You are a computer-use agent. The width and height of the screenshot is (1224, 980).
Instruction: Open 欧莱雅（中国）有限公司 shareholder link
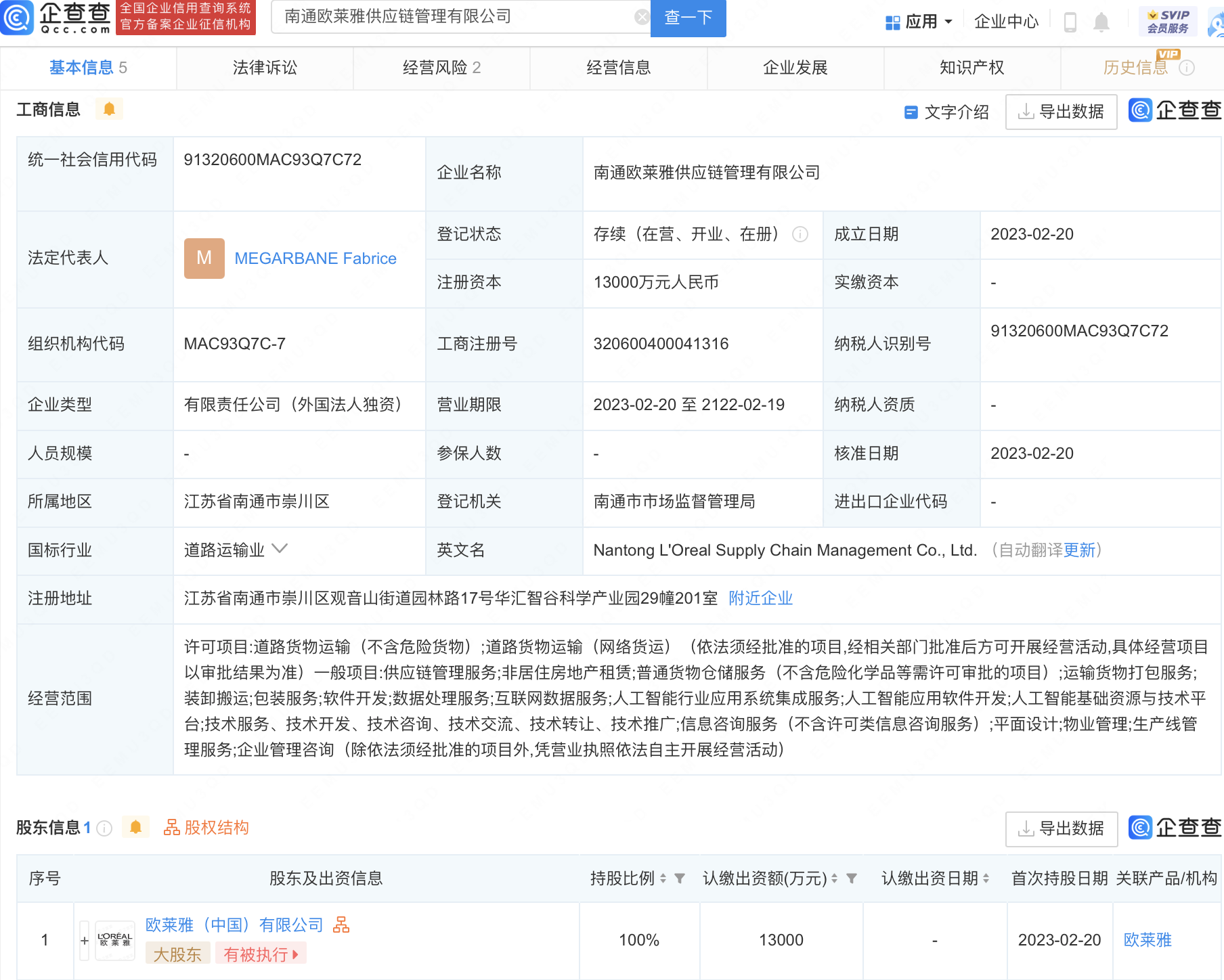click(x=234, y=925)
